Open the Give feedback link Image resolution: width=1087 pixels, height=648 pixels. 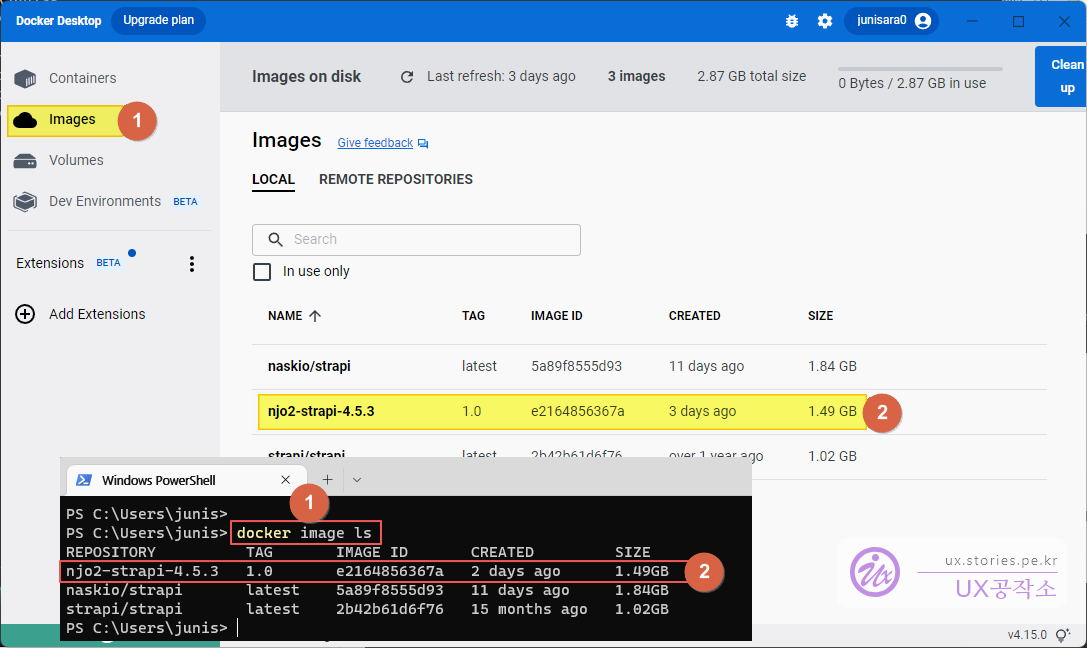point(375,143)
